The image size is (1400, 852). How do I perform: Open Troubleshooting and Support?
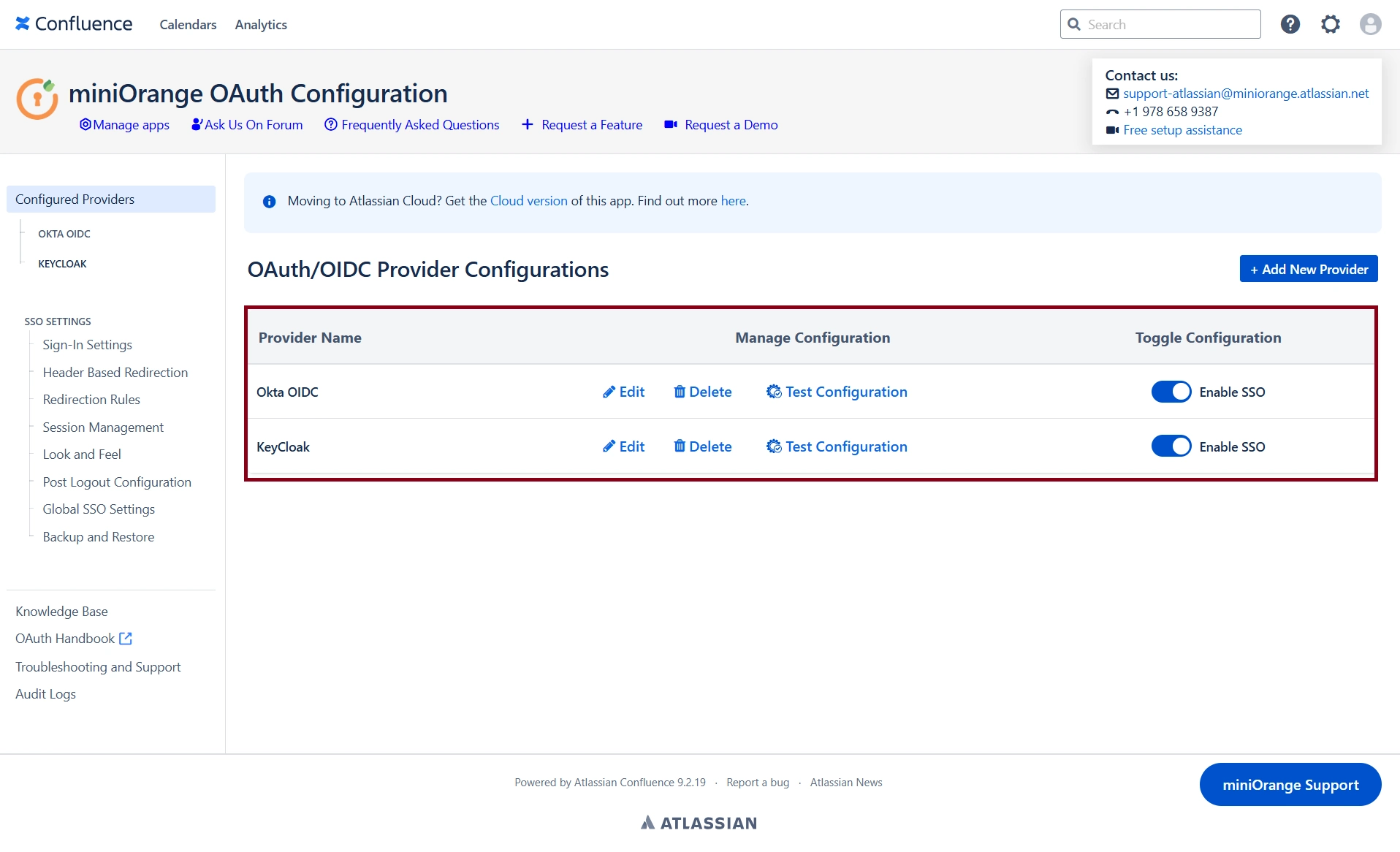coord(98,667)
